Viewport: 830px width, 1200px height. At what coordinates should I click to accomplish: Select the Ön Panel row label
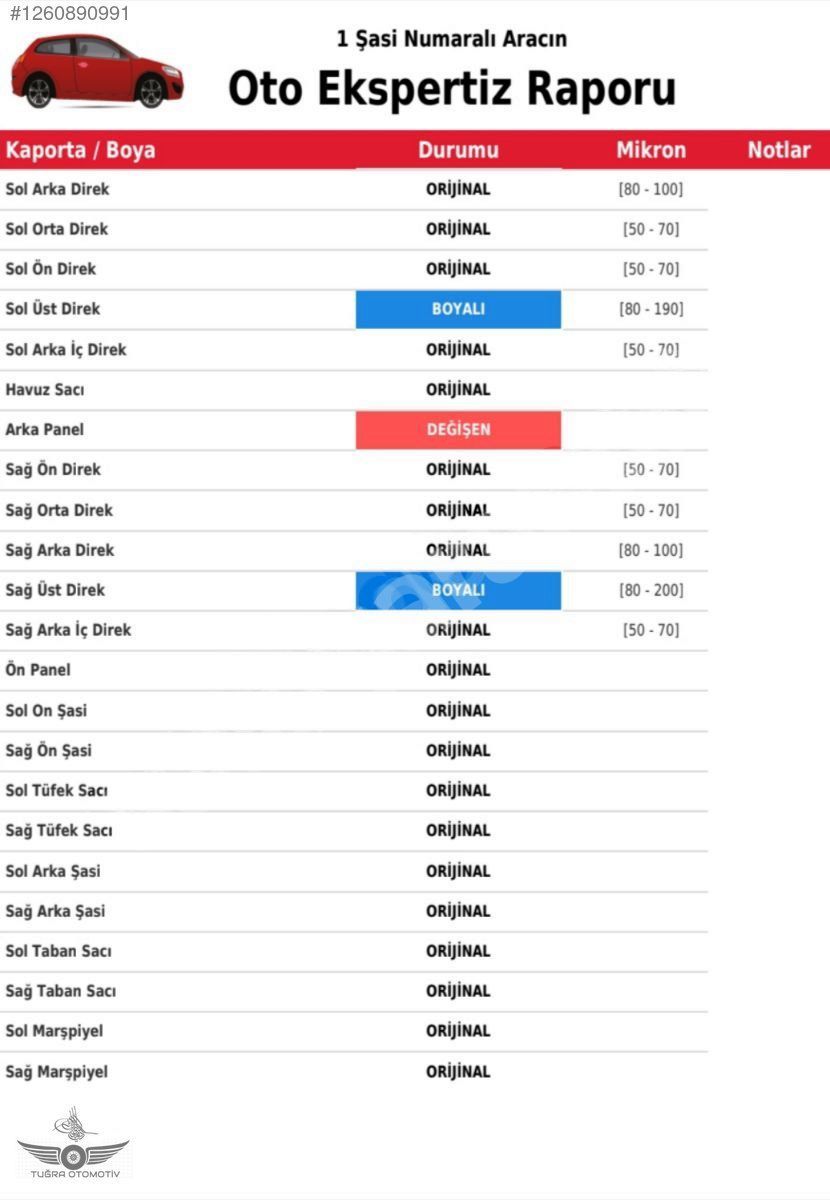tap(38, 670)
